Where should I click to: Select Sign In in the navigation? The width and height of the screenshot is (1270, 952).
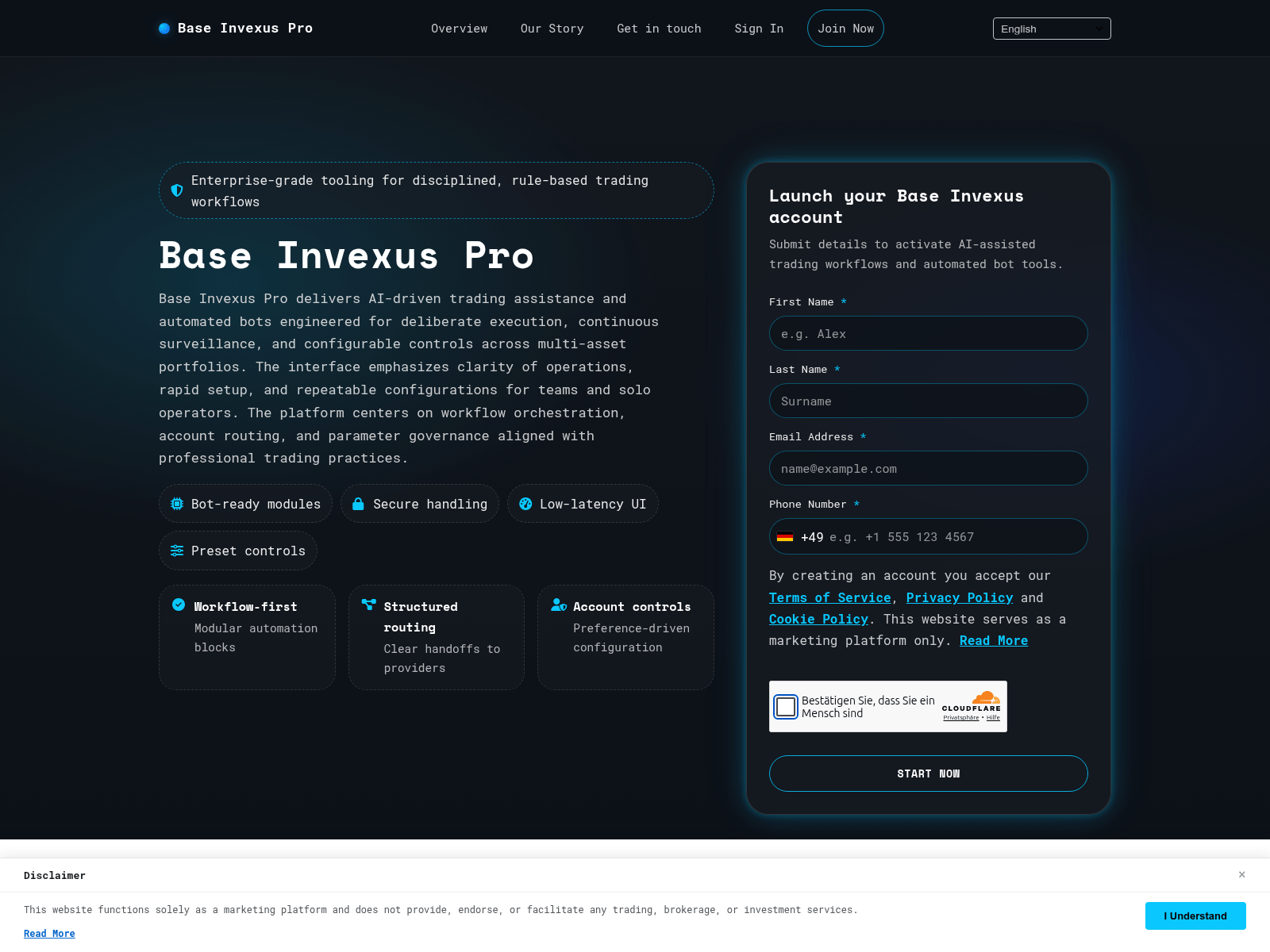coord(759,29)
